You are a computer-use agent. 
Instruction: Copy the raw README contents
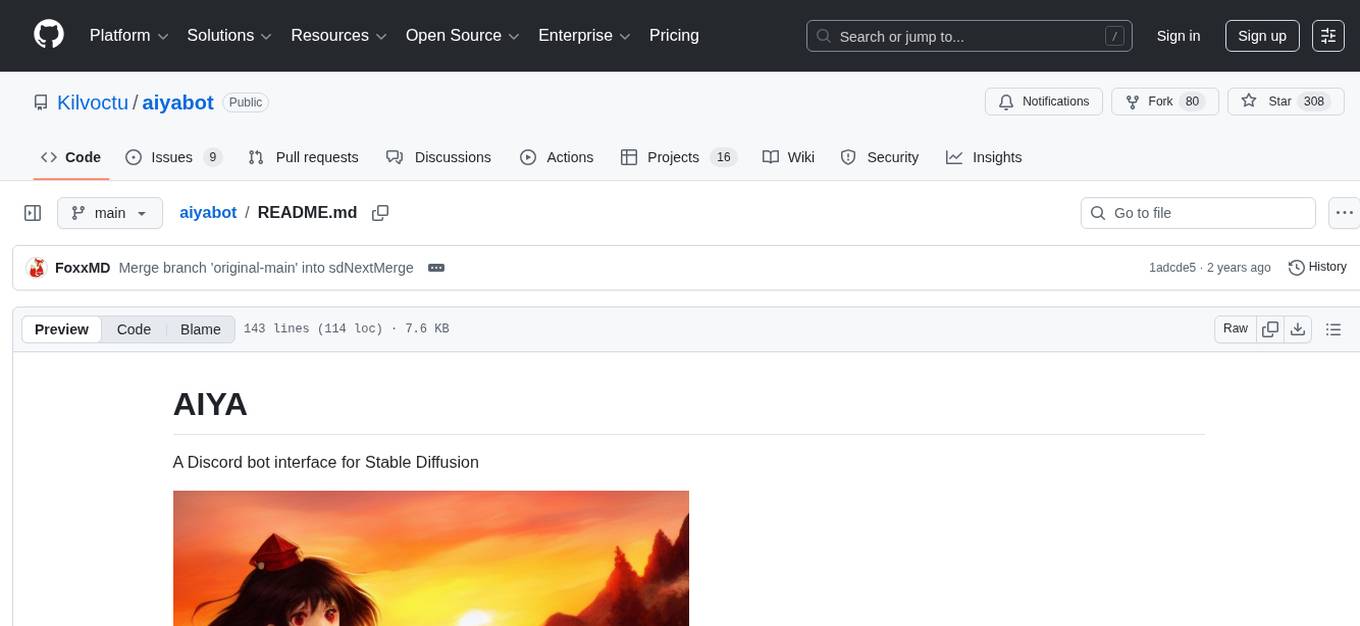[x=1270, y=328]
